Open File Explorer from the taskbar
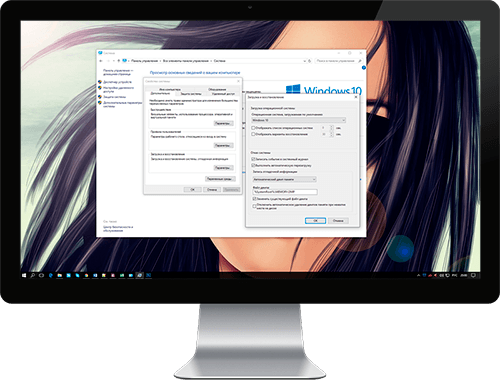This screenshot has height=381, width=500. [x=59, y=276]
